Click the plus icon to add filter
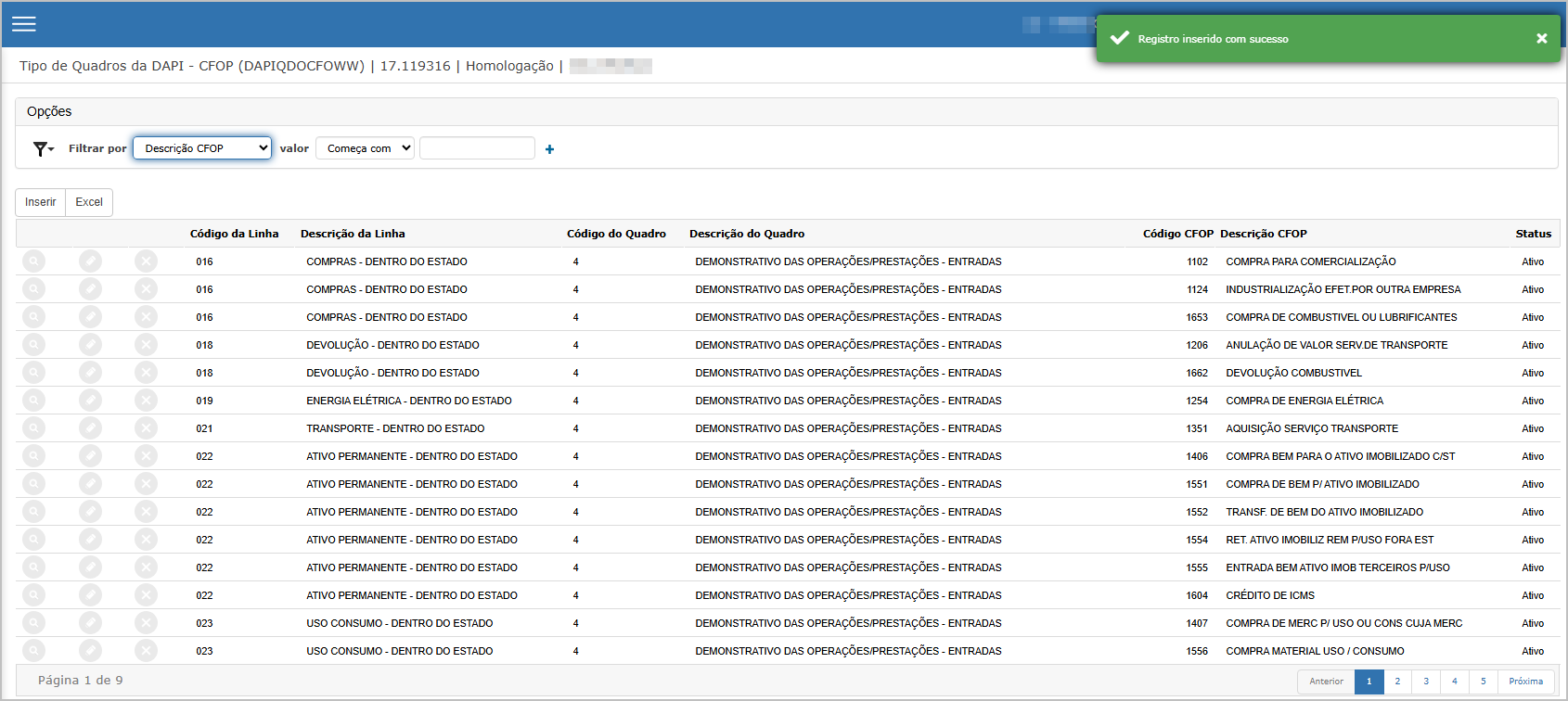Screen dimensions: 1568x701 pos(549,149)
